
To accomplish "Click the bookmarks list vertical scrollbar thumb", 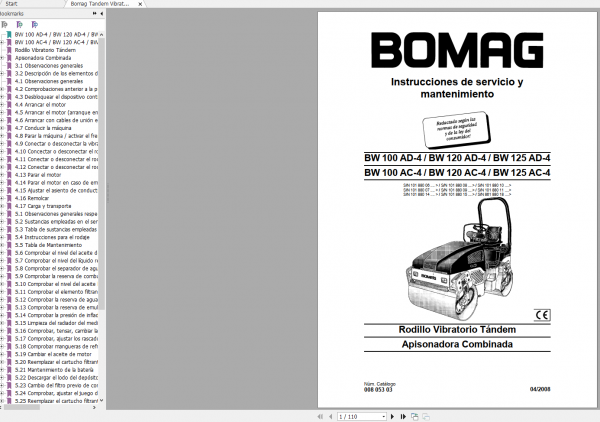I will coord(101,173).
